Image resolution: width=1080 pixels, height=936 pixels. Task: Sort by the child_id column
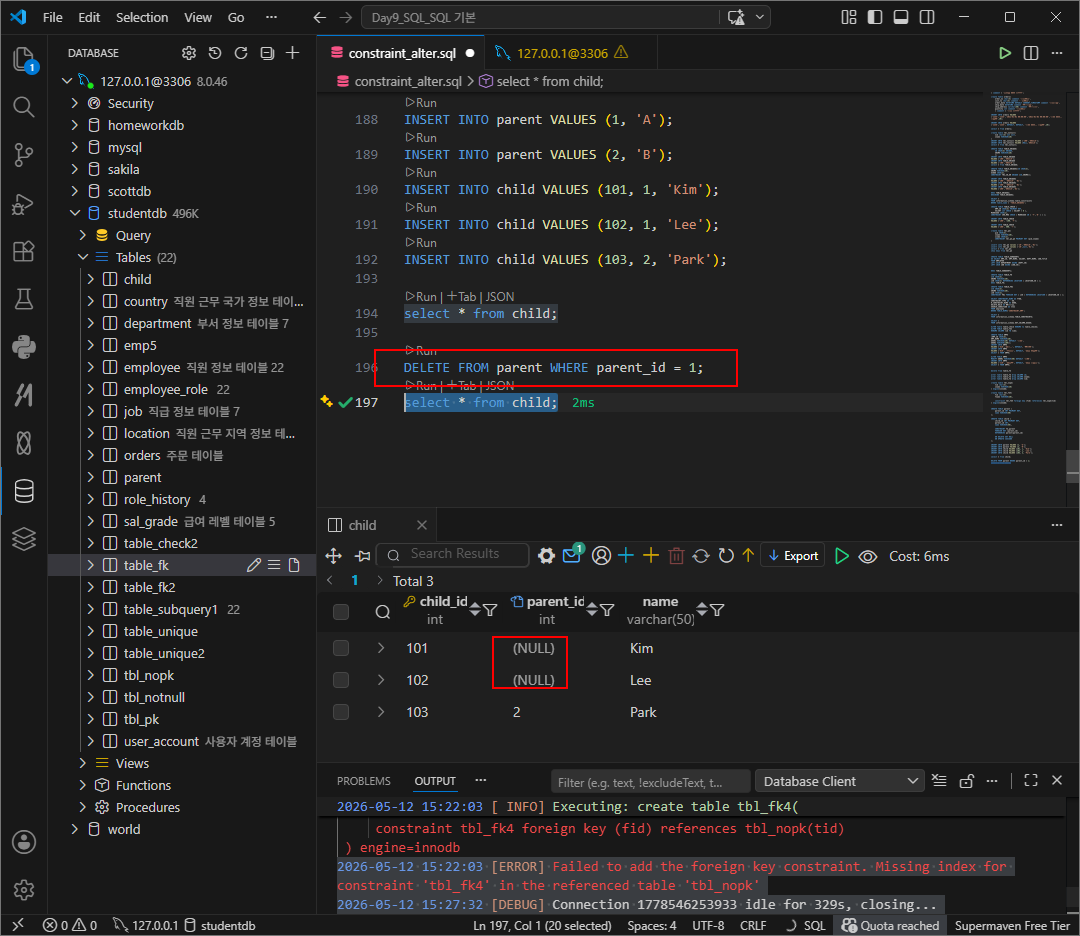pyautogui.click(x=475, y=610)
